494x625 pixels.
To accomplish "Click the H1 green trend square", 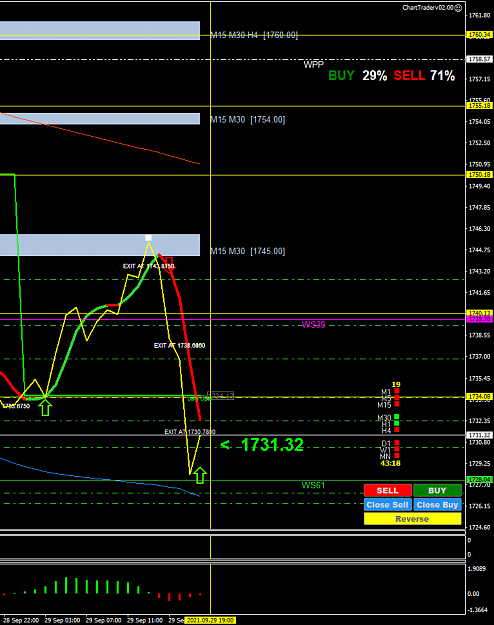I will pyautogui.click(x=397, y=423).
